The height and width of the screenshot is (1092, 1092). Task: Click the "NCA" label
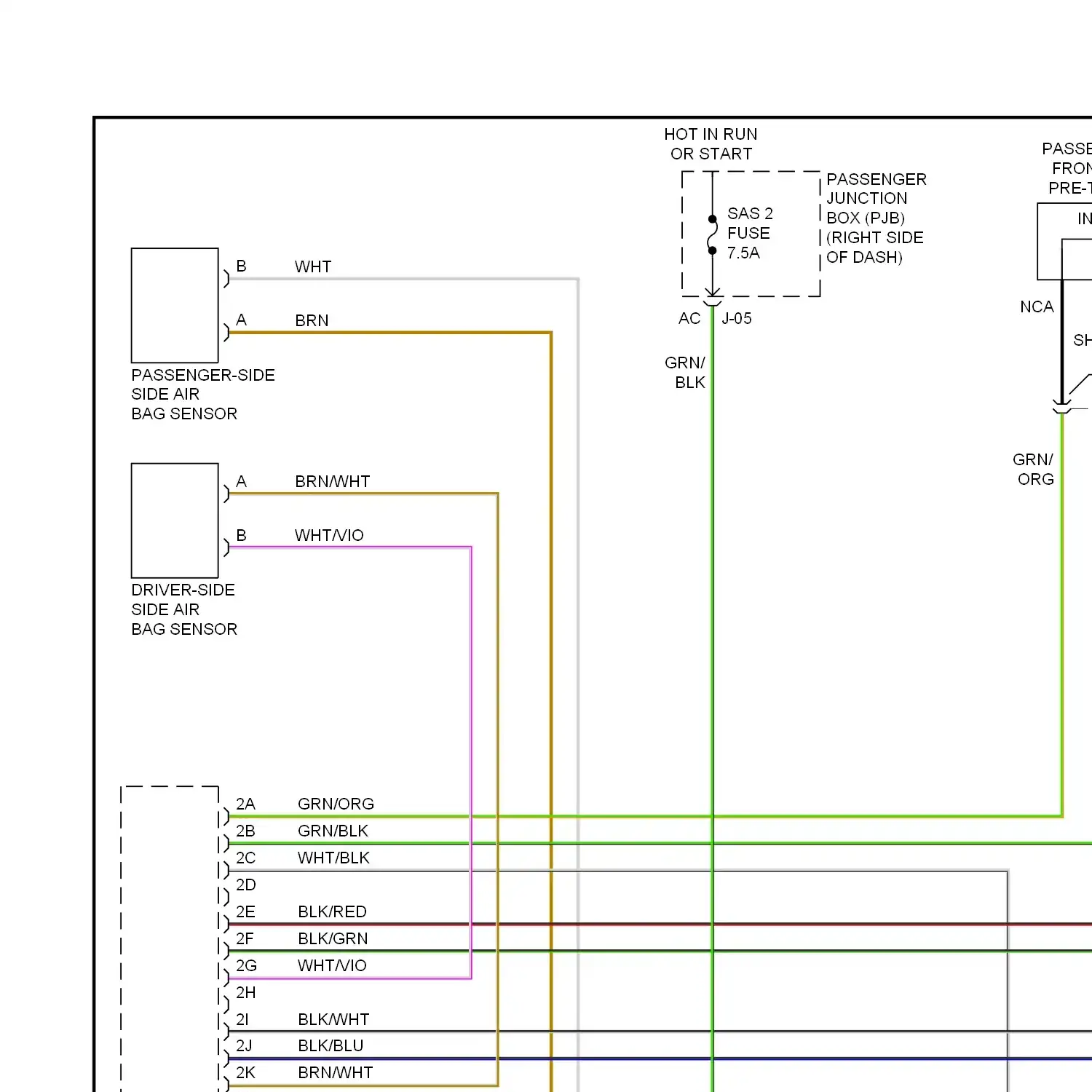click(x=1037, y=306)
